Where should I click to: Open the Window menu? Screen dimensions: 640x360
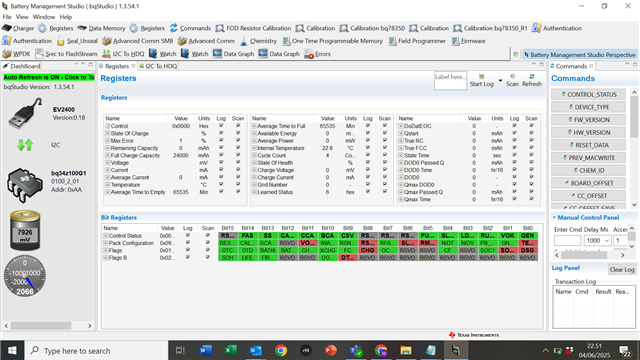[x=44, y=17]
